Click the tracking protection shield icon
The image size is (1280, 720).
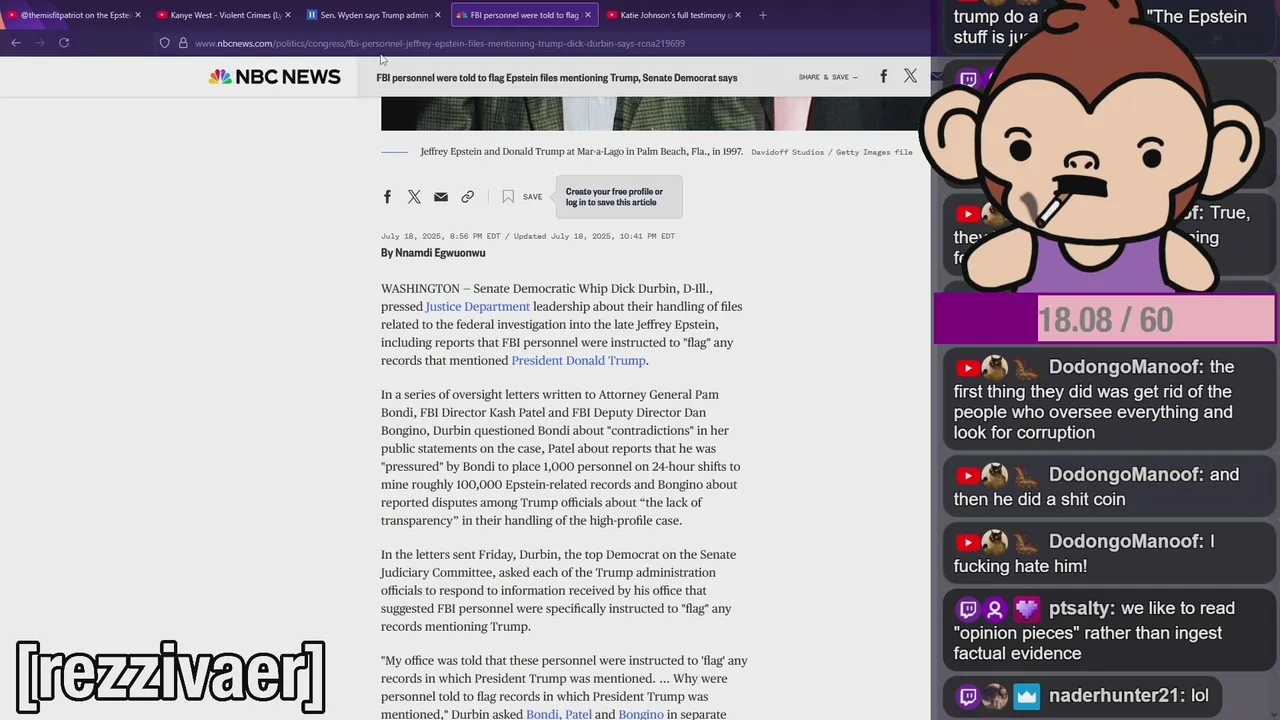(165, 43)
